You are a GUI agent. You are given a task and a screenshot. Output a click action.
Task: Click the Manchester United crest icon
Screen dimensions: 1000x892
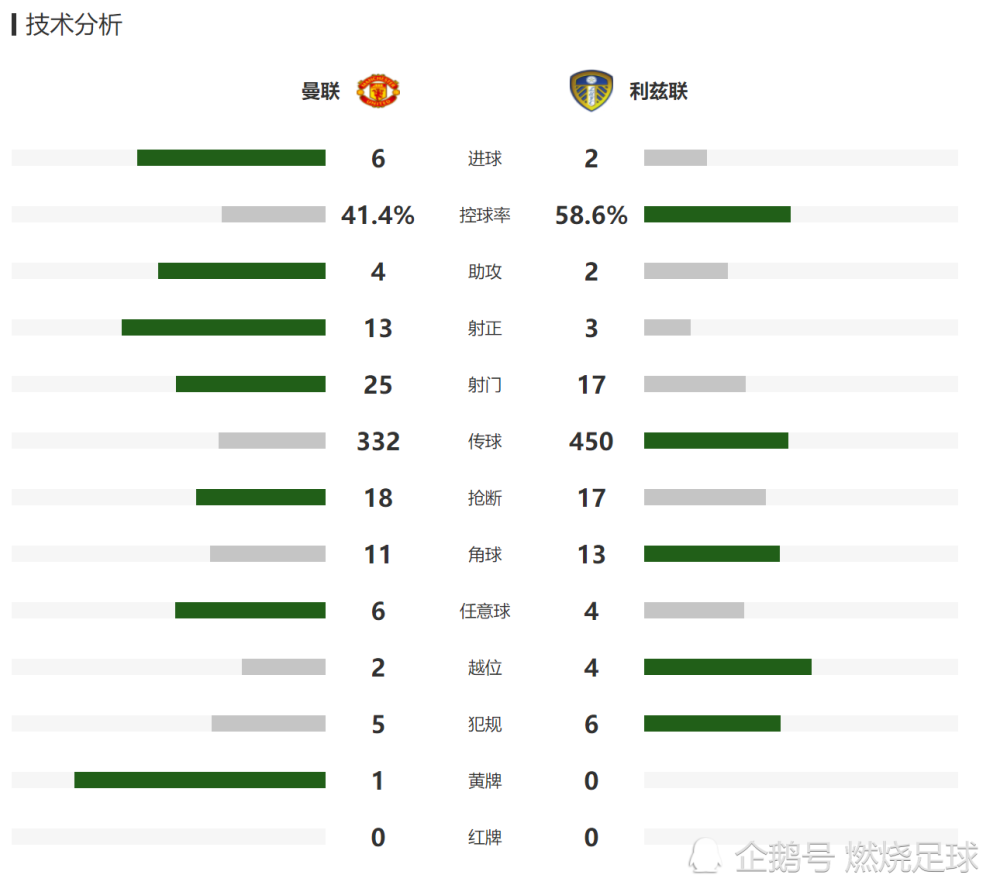(x=378, y=91)
